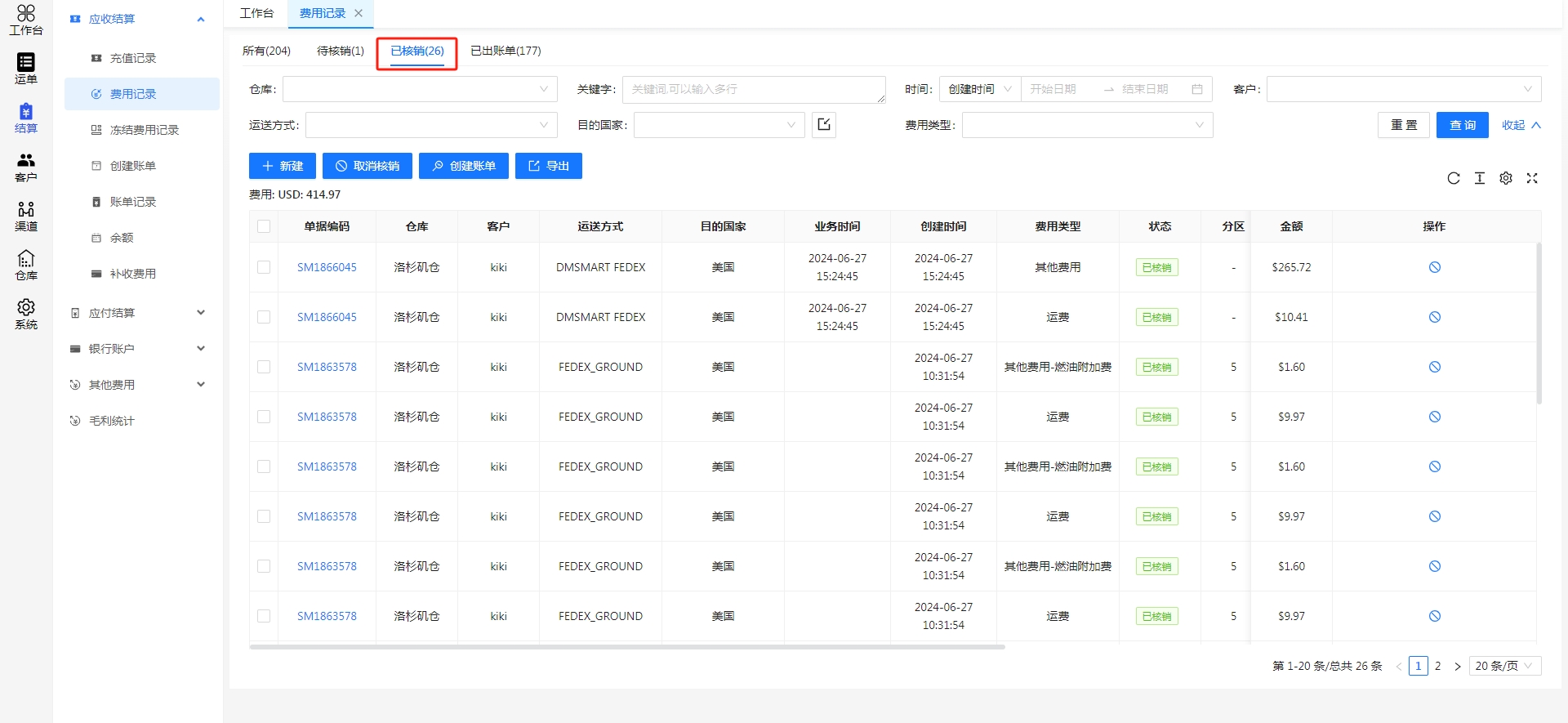Check the row with amount $10.41
1568x723 pixels.
pyautogui.click(x=264, y=317)
